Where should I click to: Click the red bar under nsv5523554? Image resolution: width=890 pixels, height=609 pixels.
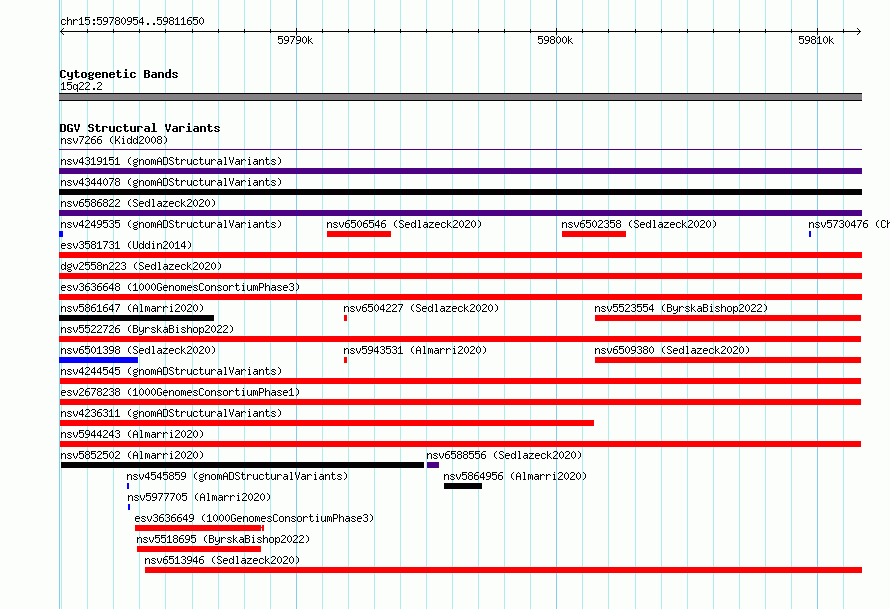coord(728,318)
